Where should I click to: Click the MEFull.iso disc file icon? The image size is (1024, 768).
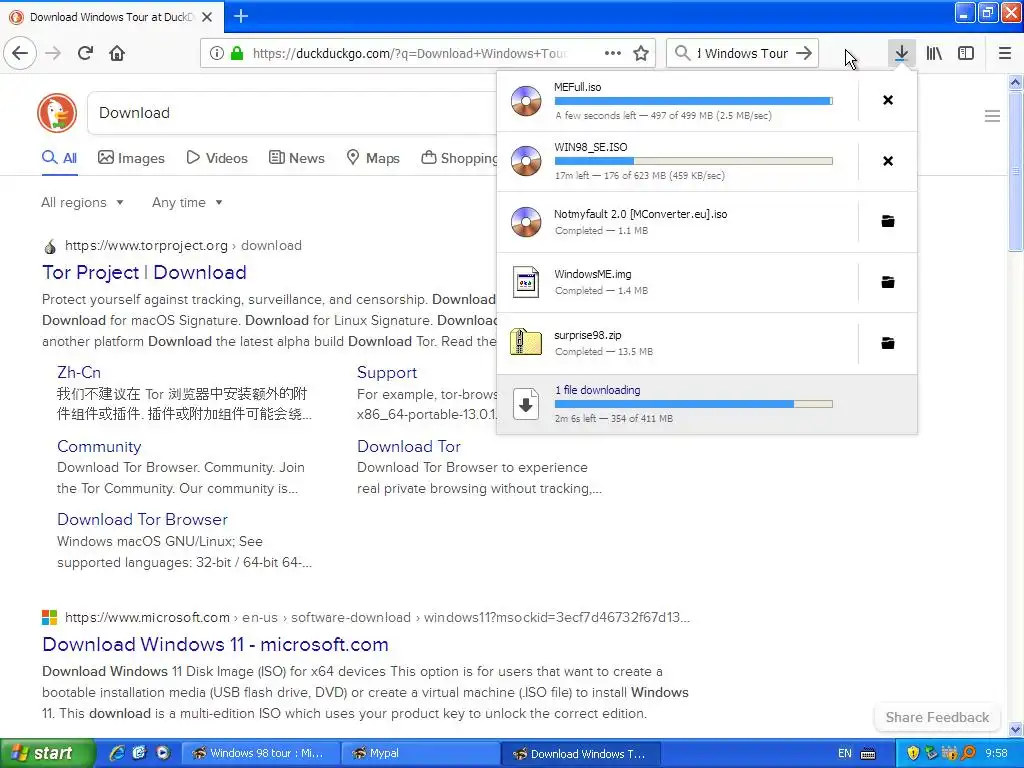pyautogui.click(x=526, y=101)
